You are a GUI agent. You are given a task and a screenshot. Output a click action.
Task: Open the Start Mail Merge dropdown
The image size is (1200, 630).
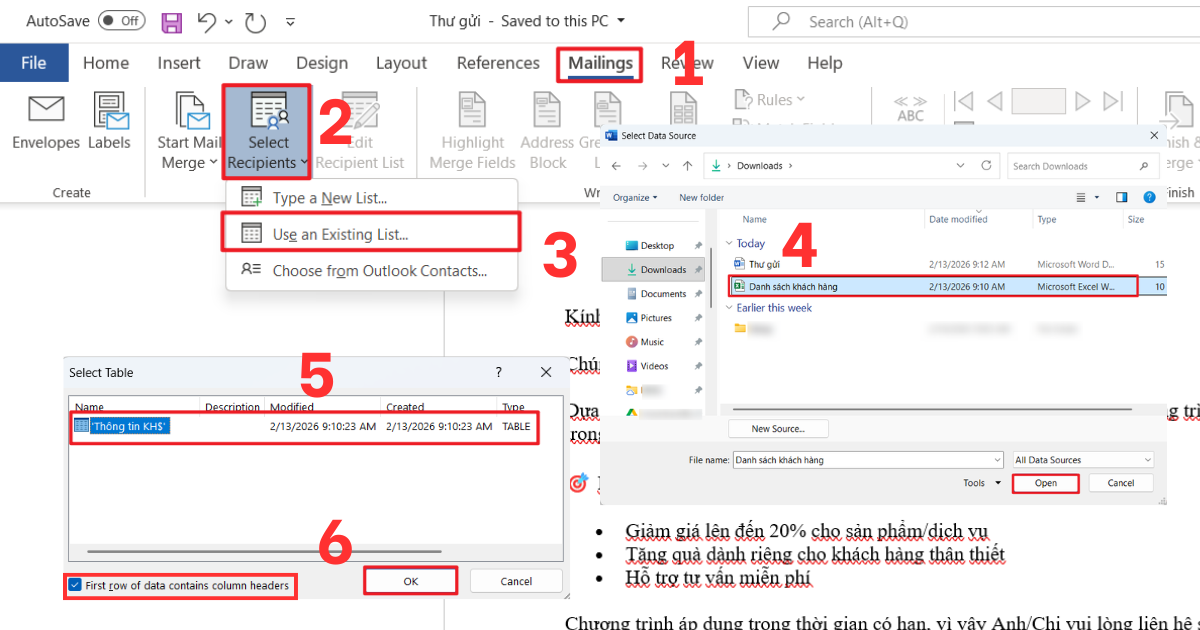tap(190, 132)
